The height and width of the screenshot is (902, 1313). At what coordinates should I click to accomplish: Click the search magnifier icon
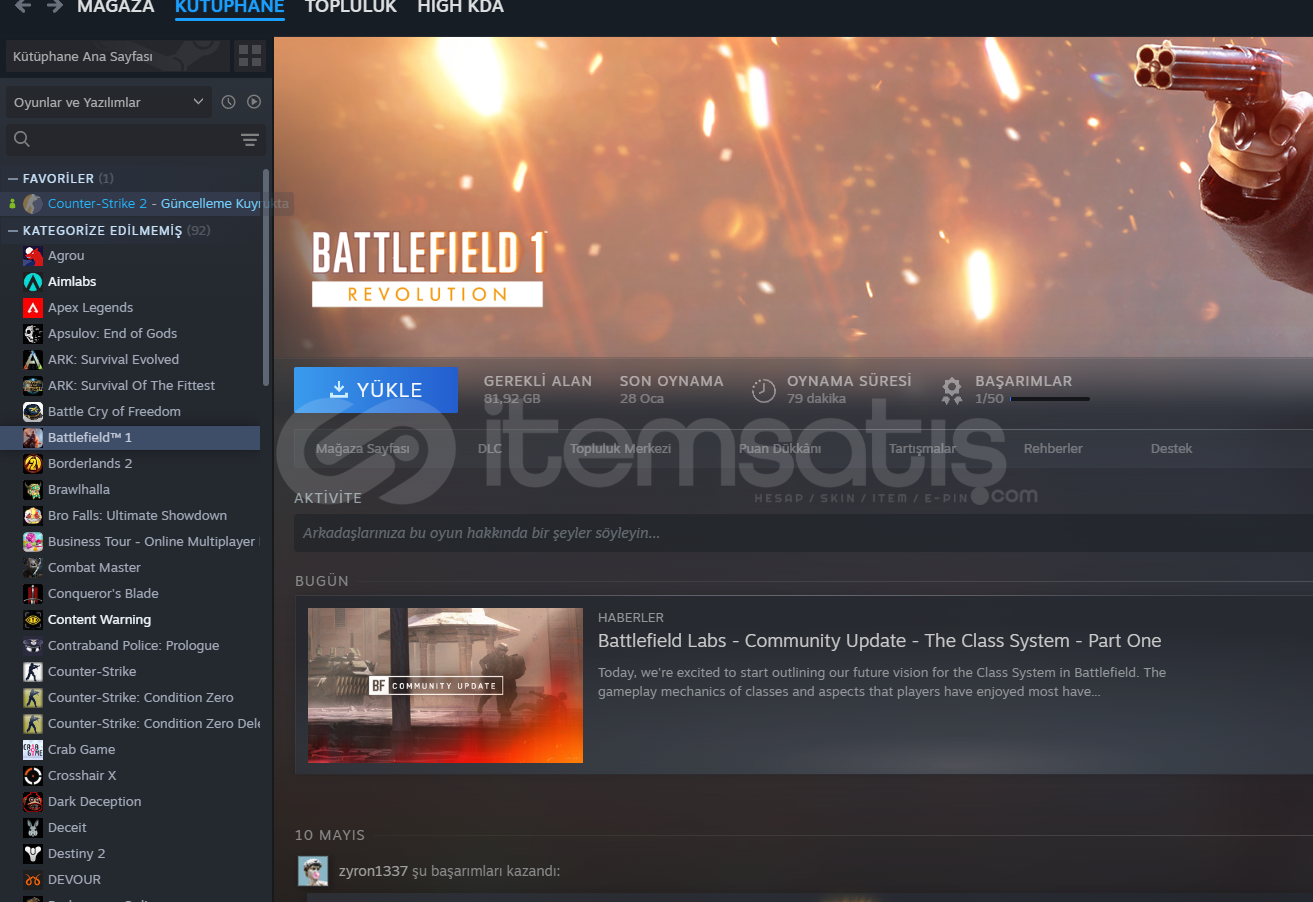(x=22, y=139)
